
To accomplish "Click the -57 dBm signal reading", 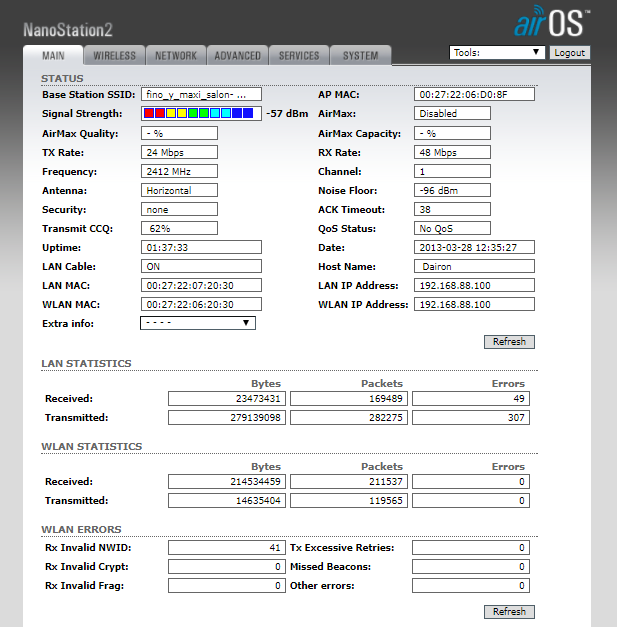I will 287,114.
